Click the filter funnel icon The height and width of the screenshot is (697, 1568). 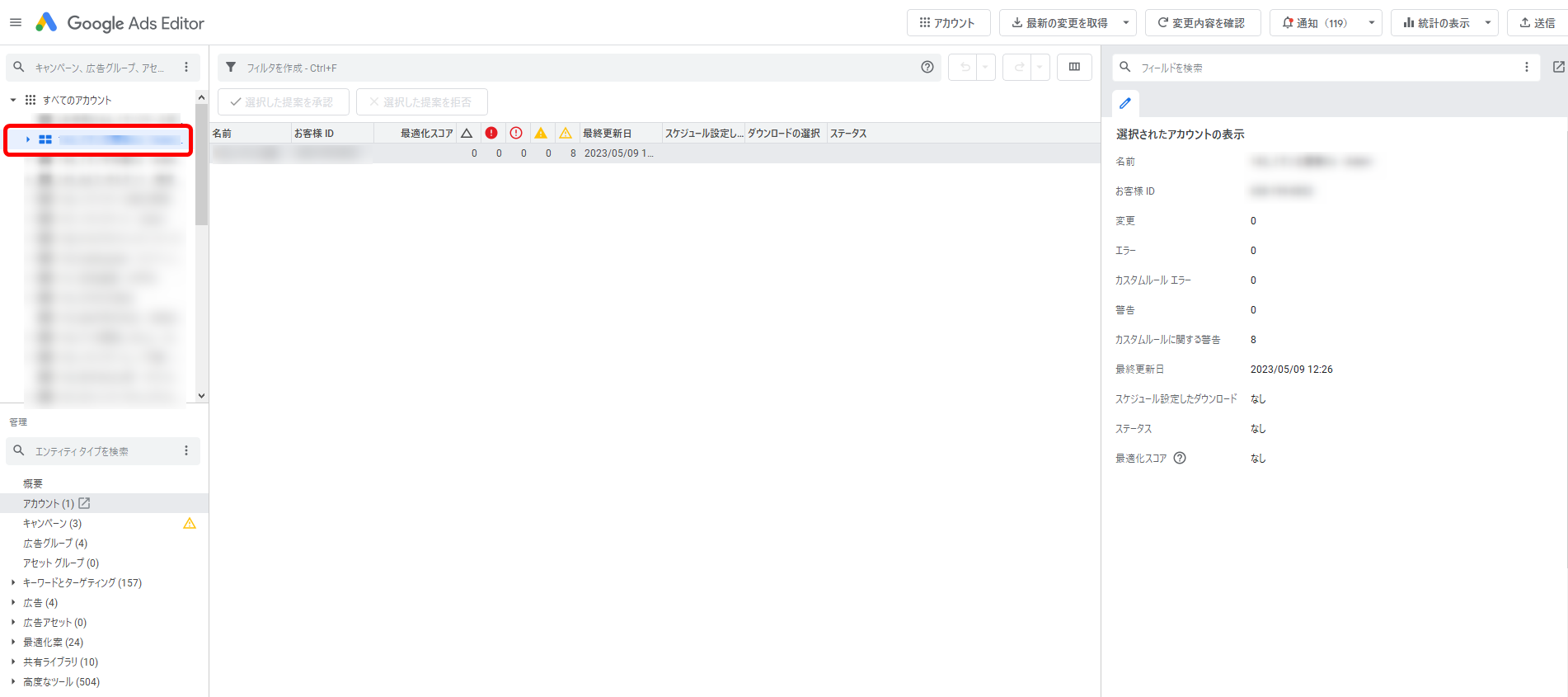(x=231, y=68)
